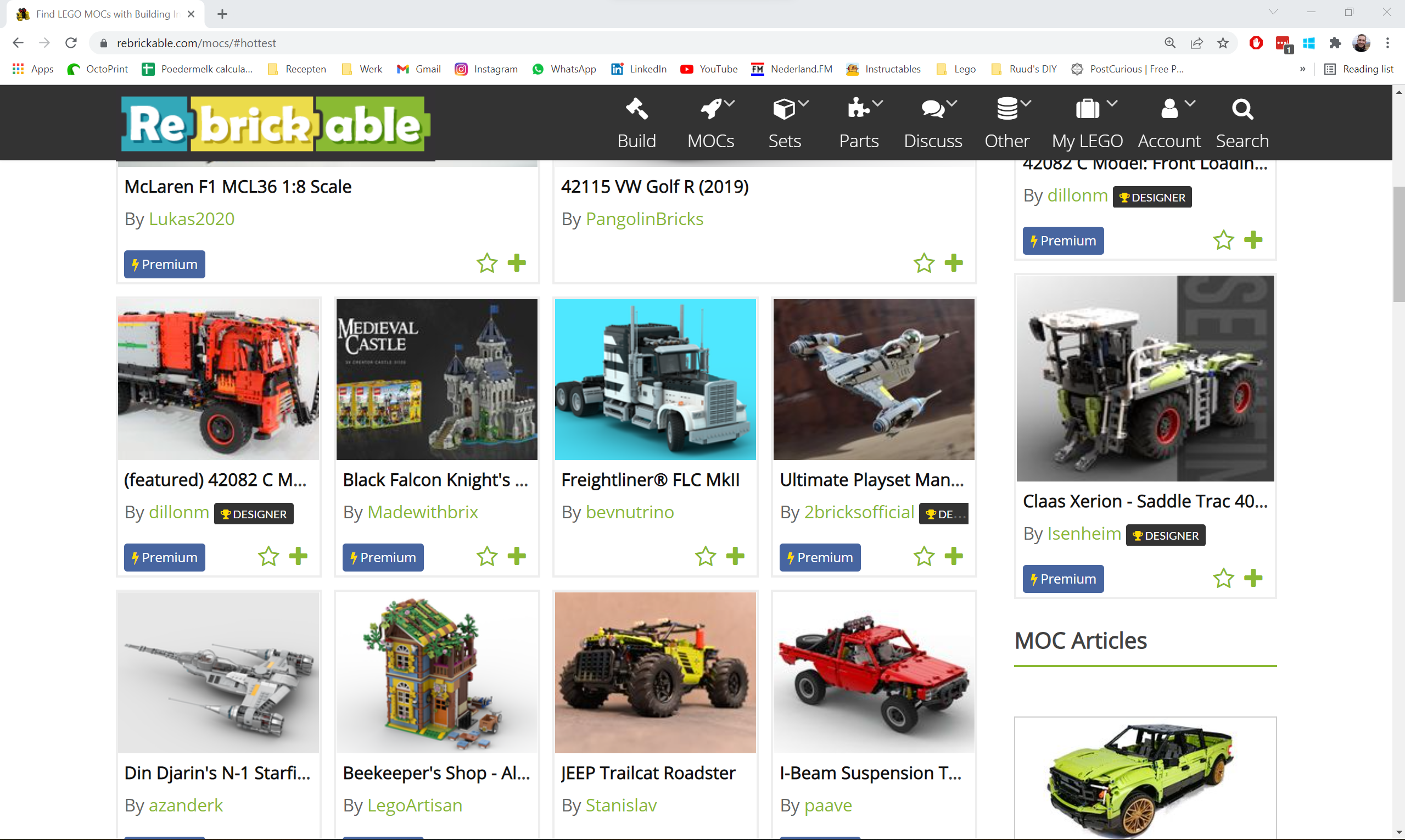Click Premium button on Ultimate Playset card
This screenshot has height=840, width=1405.
tap(819, 558)
